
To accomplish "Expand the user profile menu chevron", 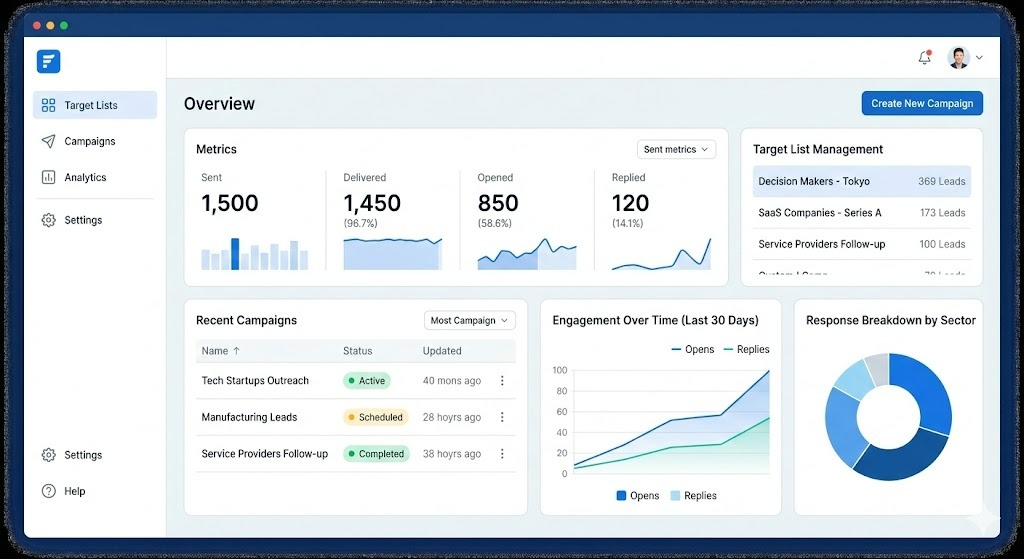I will [x=979, y=58].
